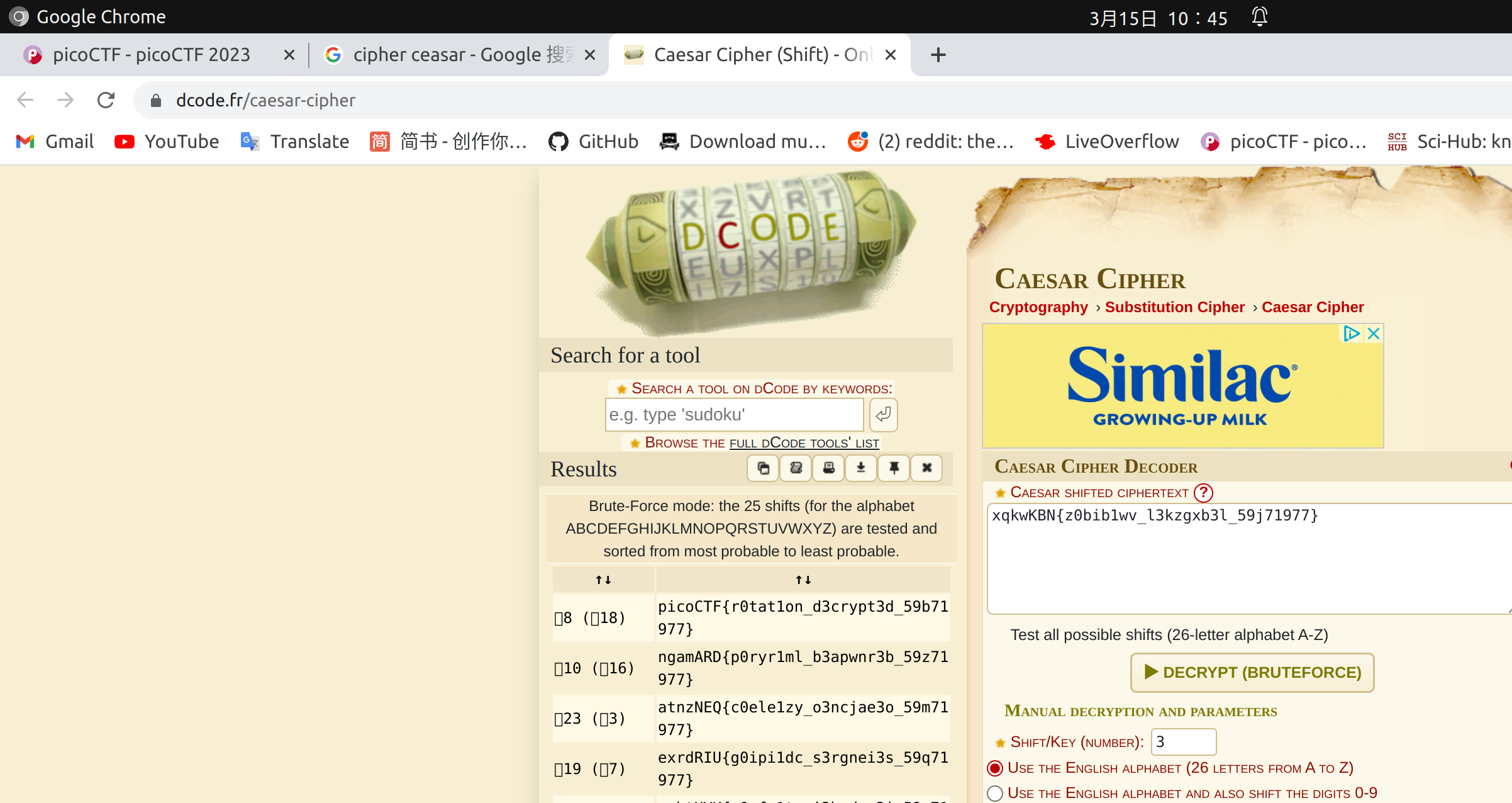Select the ngamARD{p0ryr1ml result text
Screen dimensions: 1512x803
(x=803, y=668)
